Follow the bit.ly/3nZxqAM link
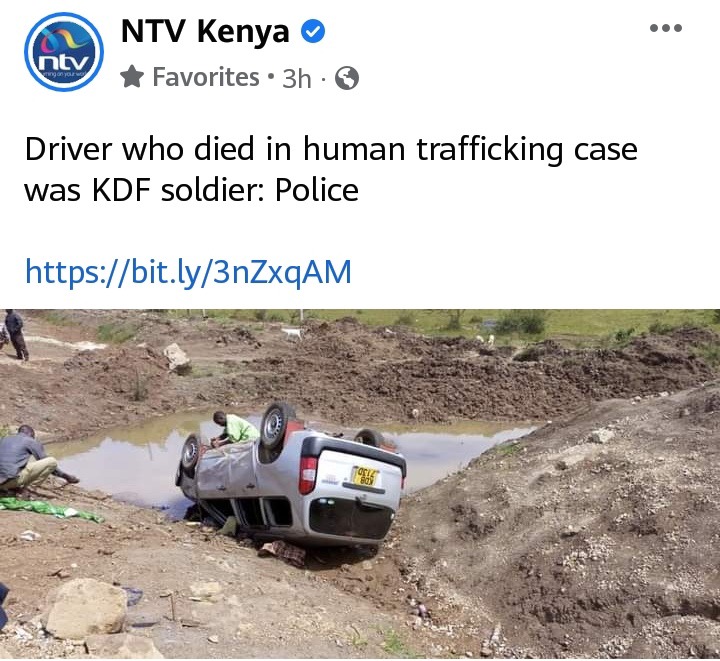Screen dimensions: 720x661 coord(188,271)
